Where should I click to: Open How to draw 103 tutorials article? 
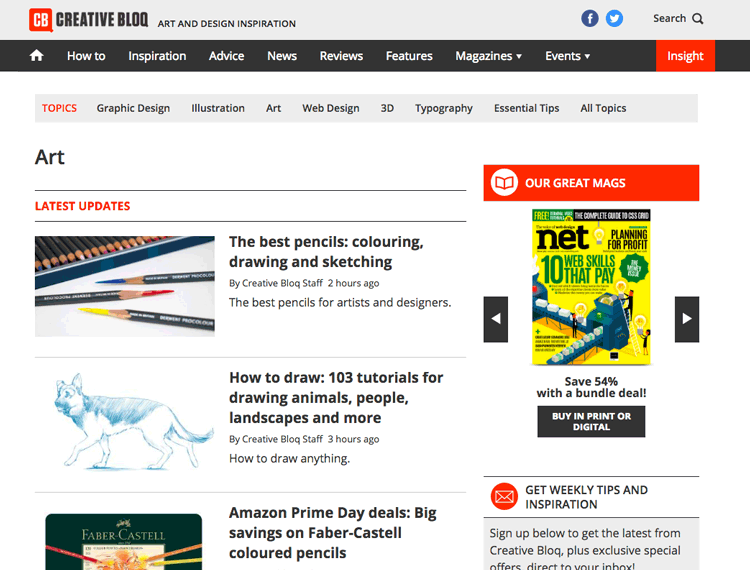[336, 397]
